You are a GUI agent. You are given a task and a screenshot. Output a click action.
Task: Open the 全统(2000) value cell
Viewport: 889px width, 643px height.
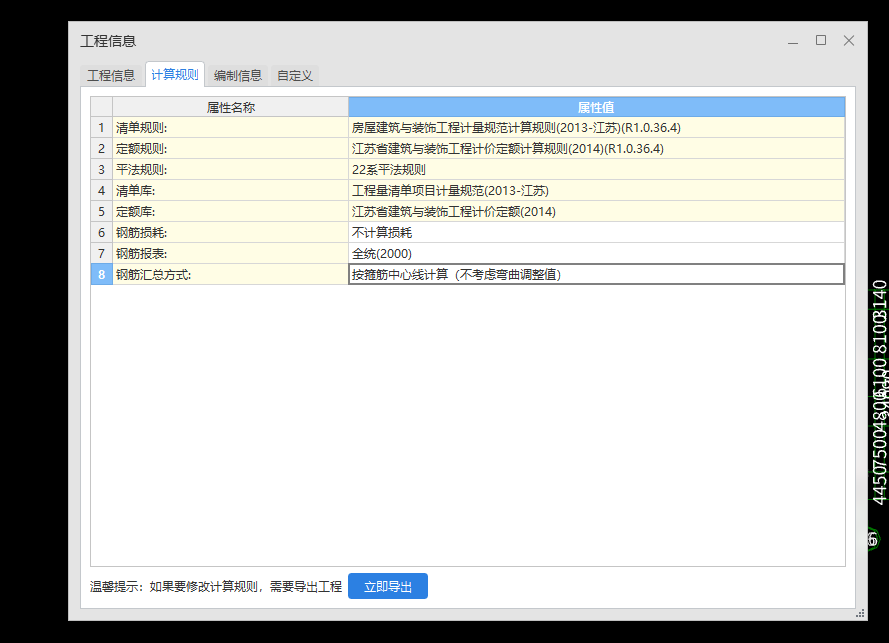[x=596, y=253]
